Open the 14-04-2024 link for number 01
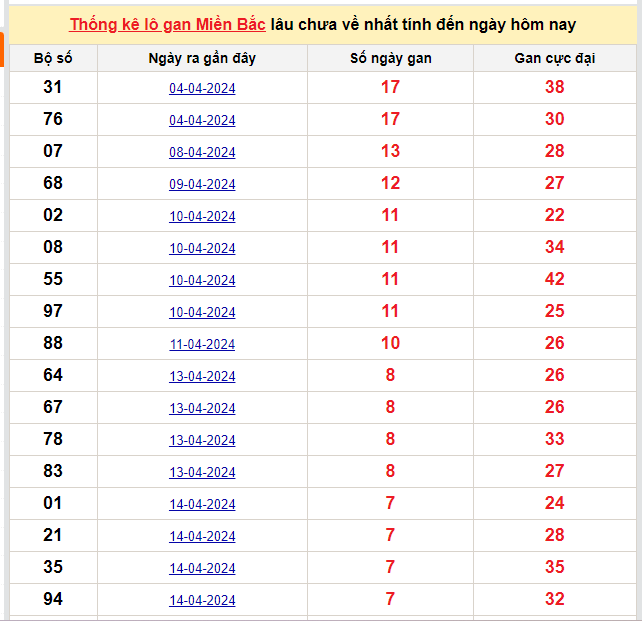 click(202, 504)
